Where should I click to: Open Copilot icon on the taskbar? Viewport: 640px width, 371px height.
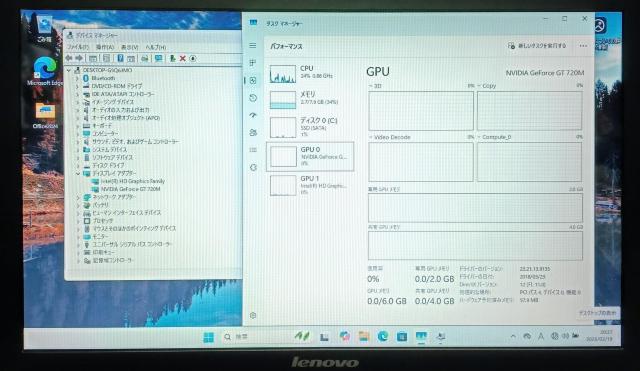[345, 336]
